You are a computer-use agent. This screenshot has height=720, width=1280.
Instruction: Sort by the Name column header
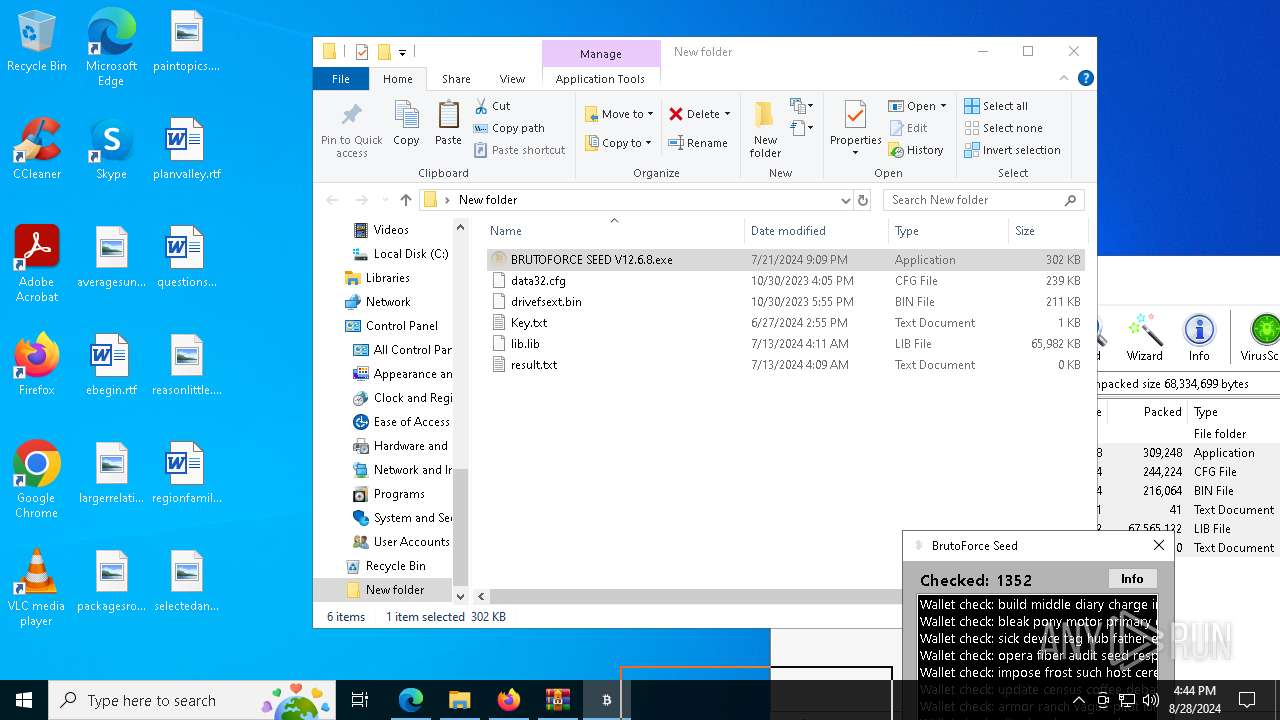coord(614,231)
